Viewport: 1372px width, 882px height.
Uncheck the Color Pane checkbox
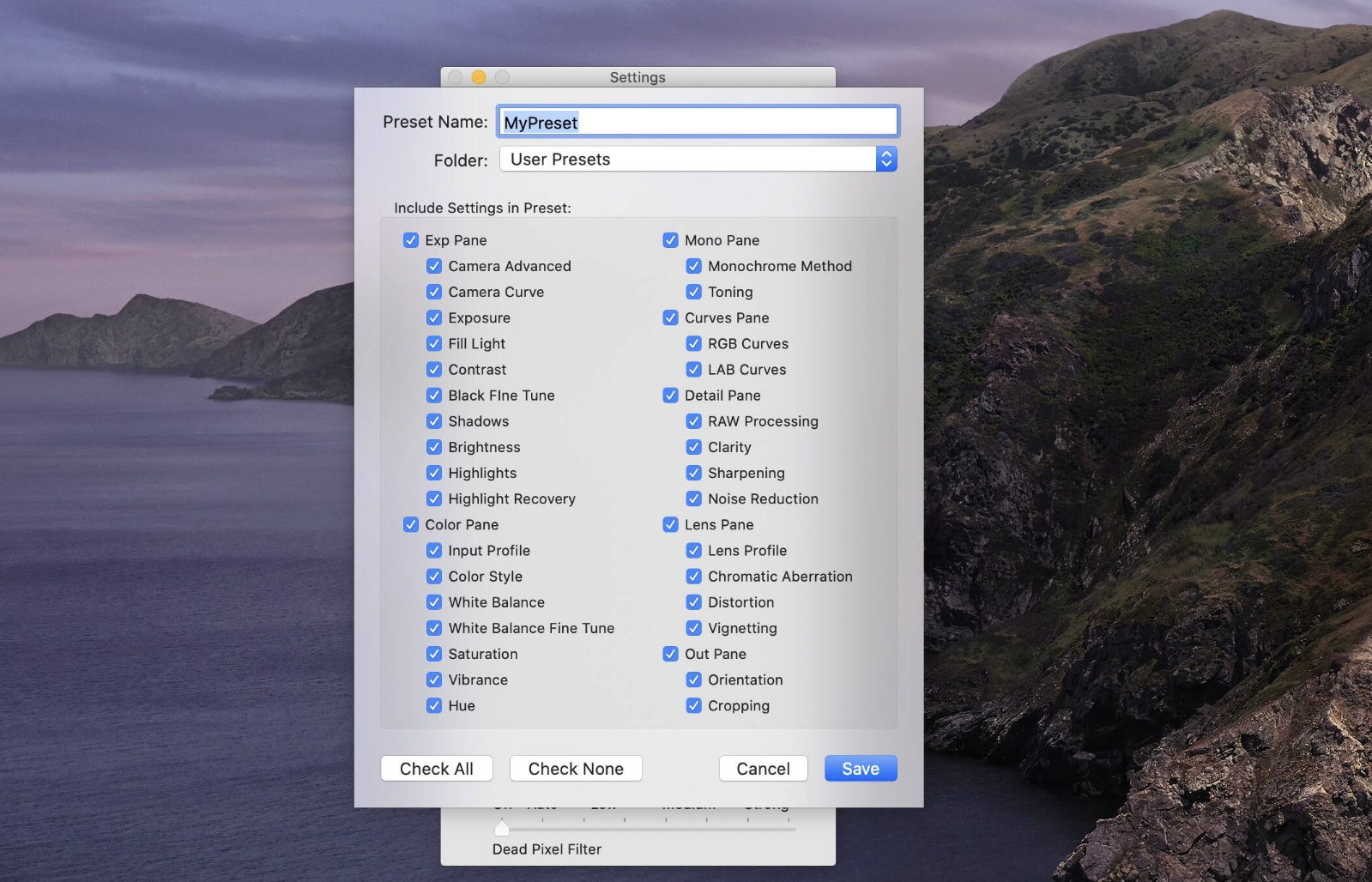coord(411,524)
